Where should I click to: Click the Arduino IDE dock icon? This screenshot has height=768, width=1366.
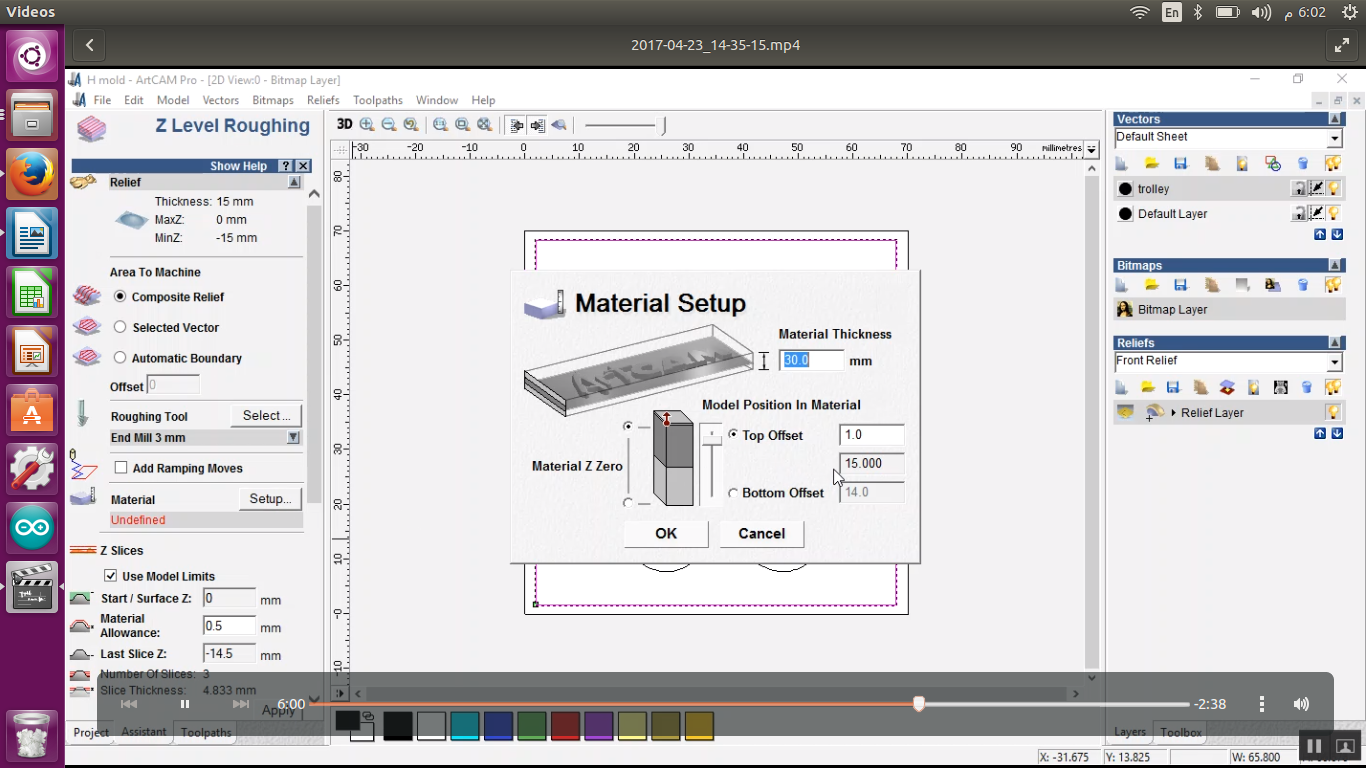[32, 528]
